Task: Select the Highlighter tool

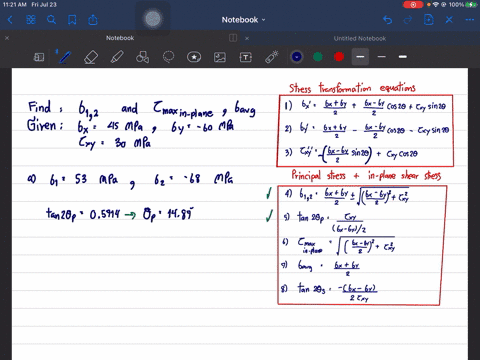Action: [x=117, y=57]
